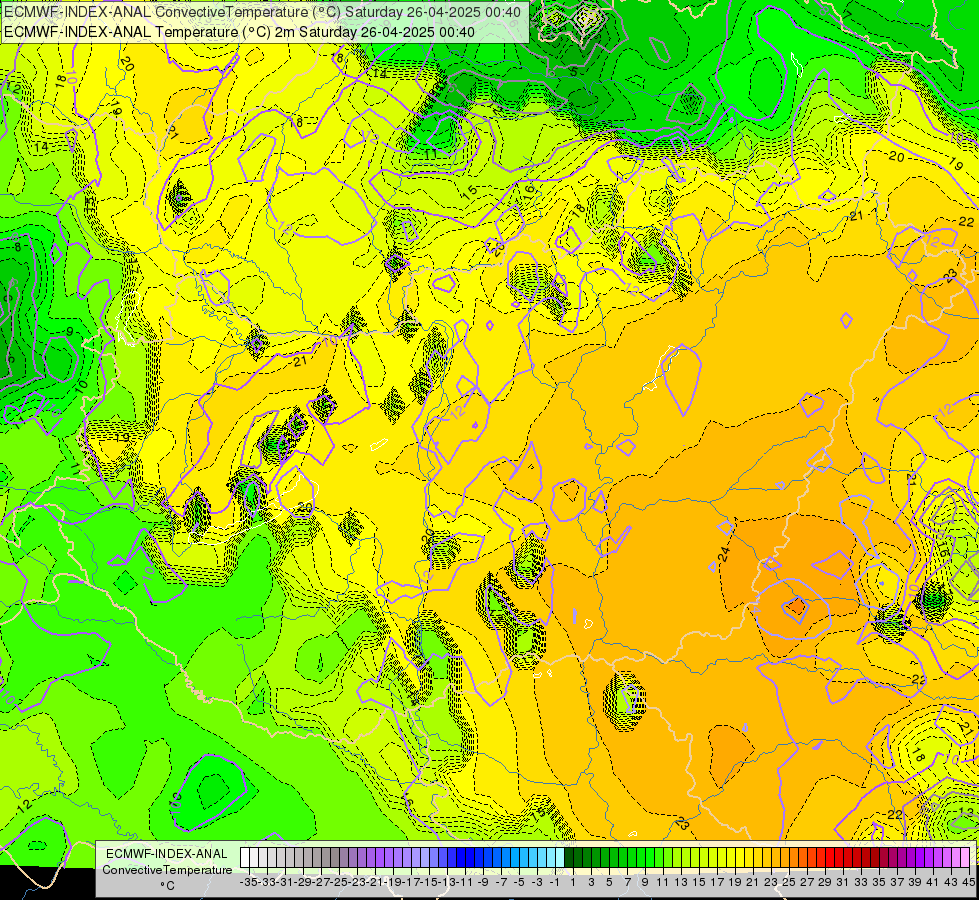Select the red swatch above 31
The height and width of the screenshot is (900, 979).
pyautogui.click(x=840, y=857)
